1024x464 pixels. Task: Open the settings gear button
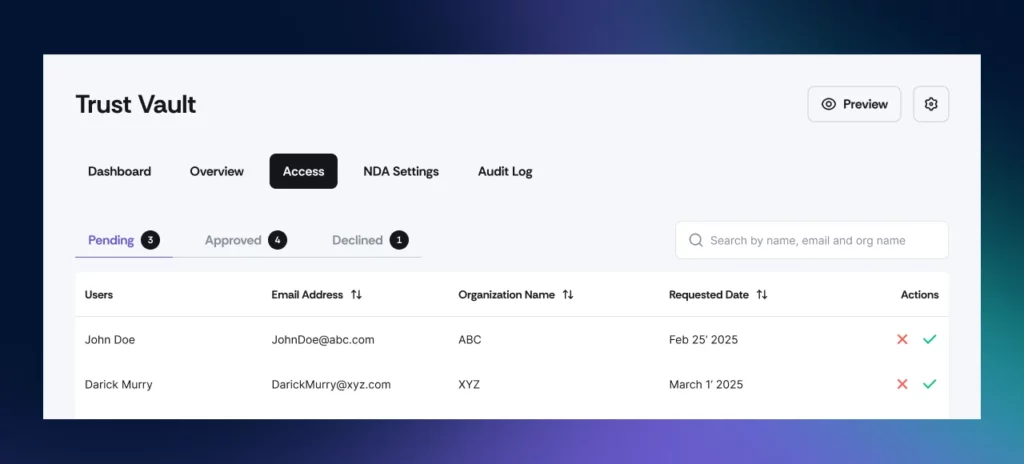931,104
